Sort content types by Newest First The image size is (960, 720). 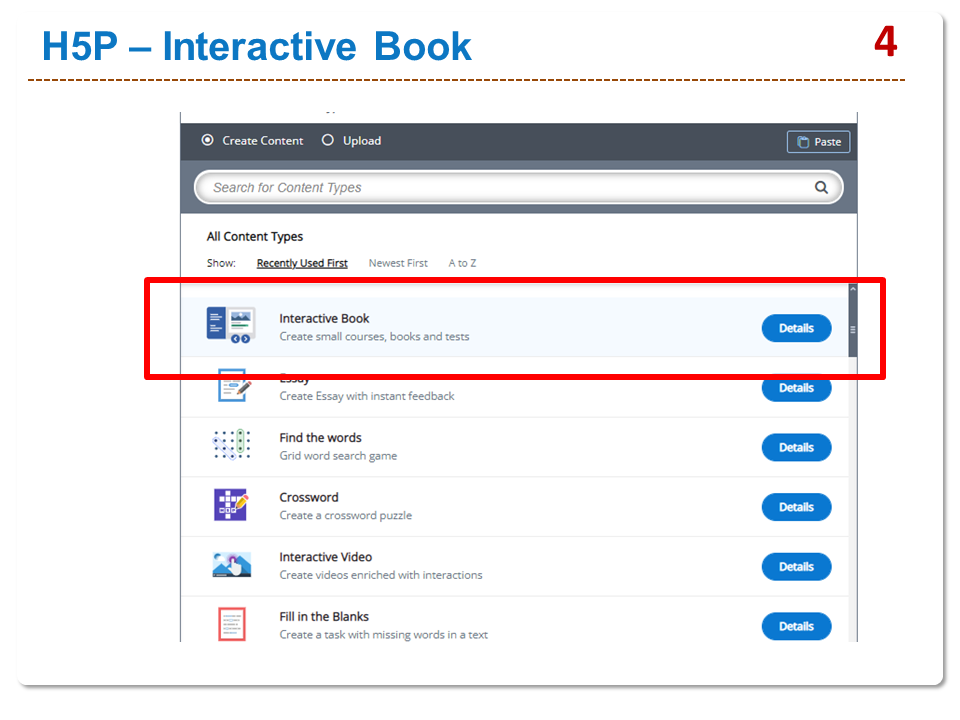tap(398, 263)
